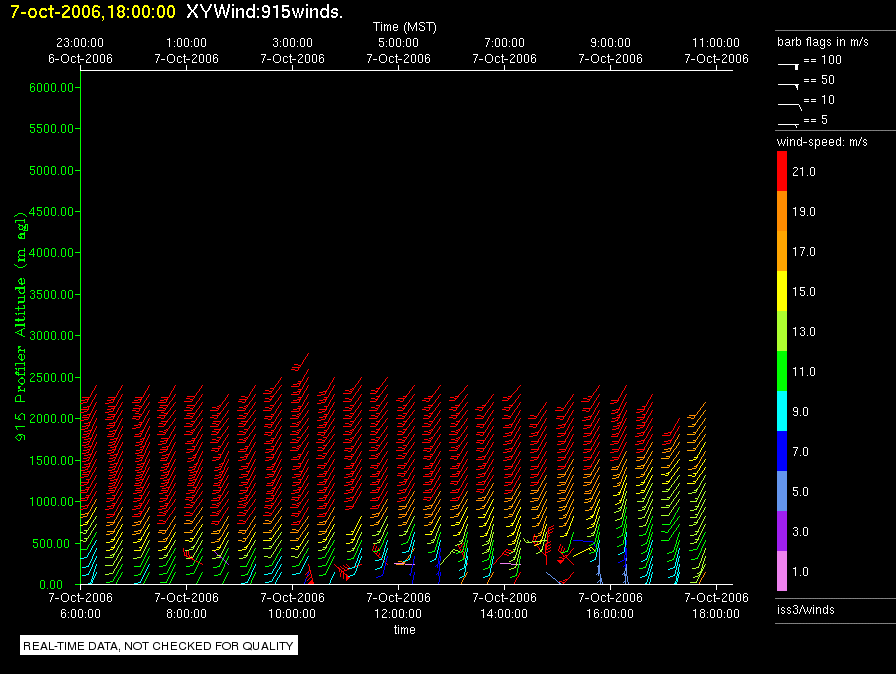
Task: Click the cyan 9.0 wind-speed swatch
Action: point(782,412)
